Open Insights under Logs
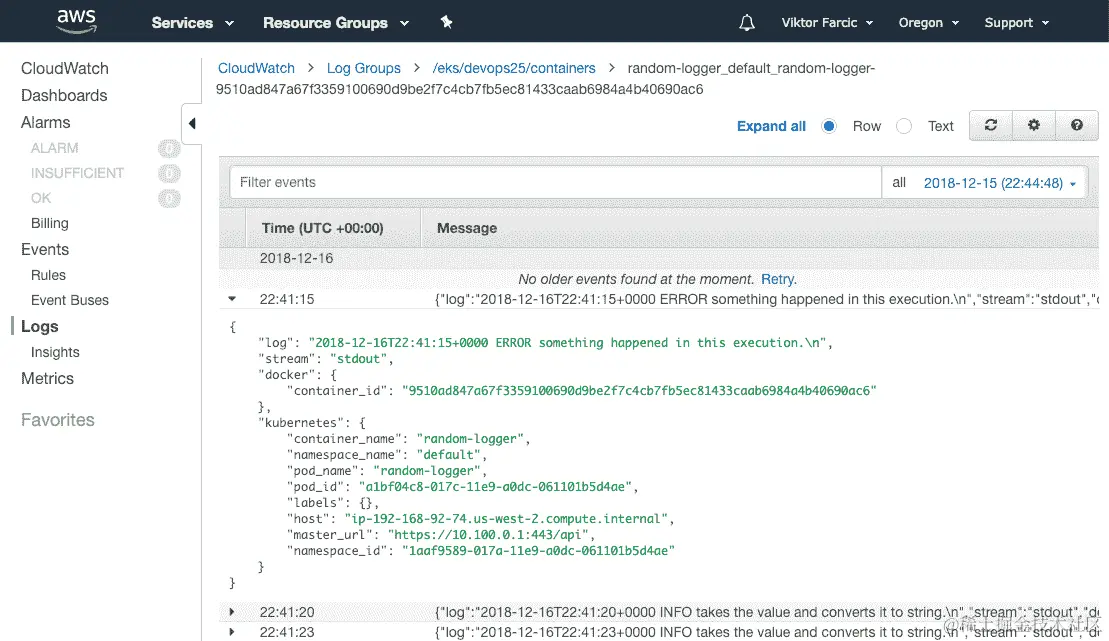The height and width of the screenshot is (641, 1109). pos(55,352)
